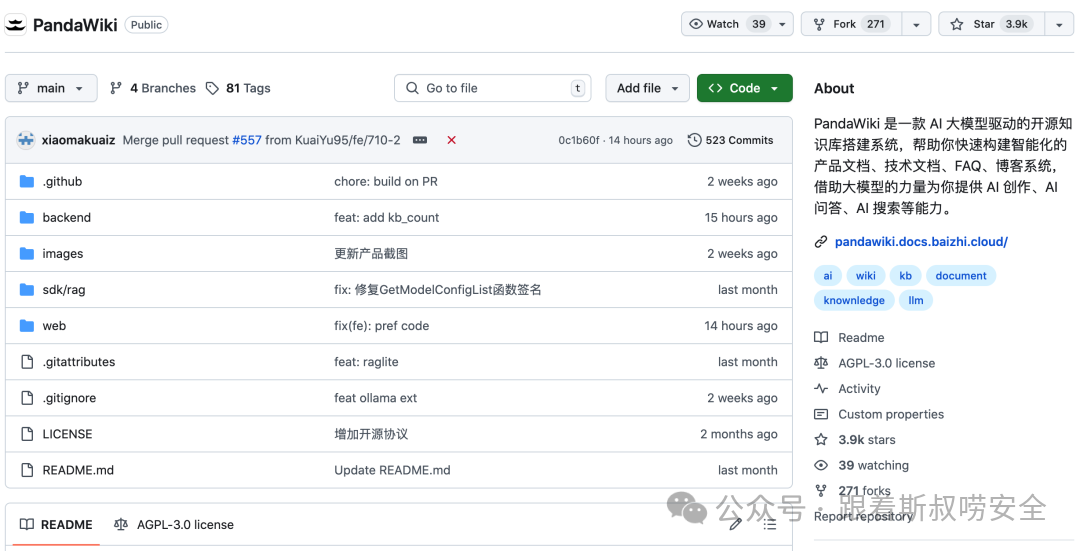Select the 'wiki' topic tag
Viewport: 1080px width, 551px height.
click(866, 276)
